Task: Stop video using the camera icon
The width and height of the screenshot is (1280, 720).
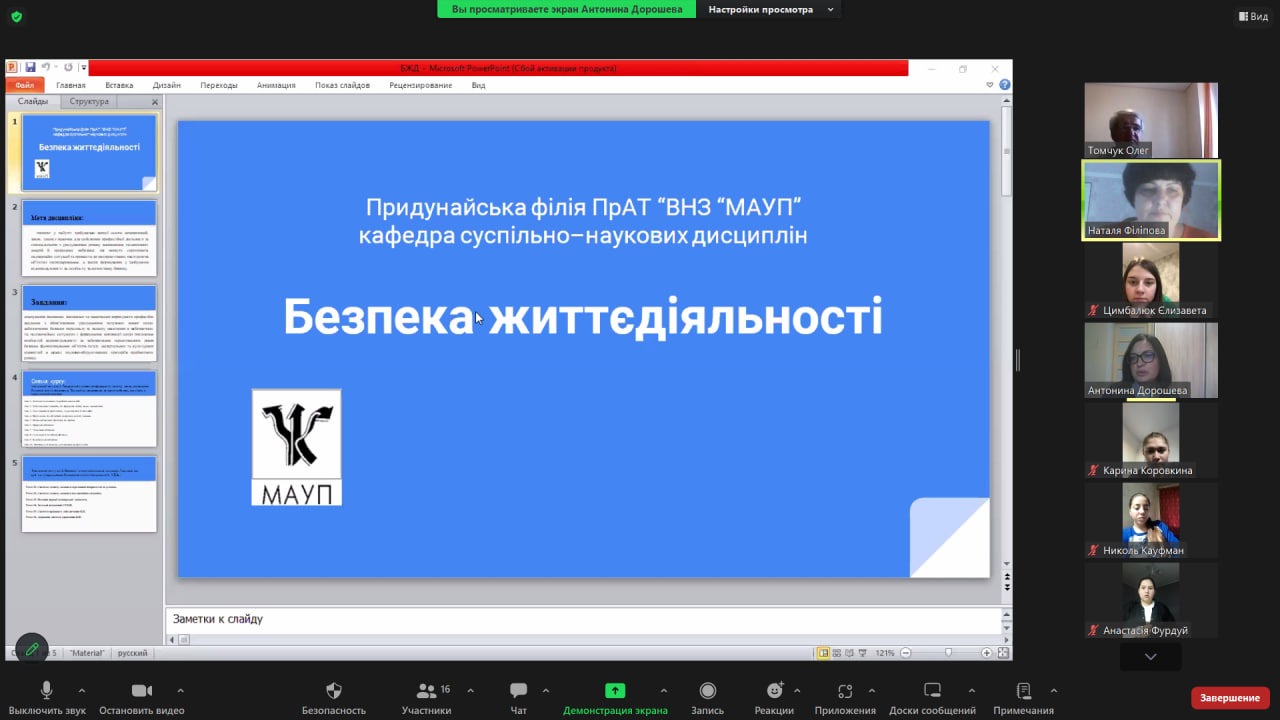Action: (142, 691)
